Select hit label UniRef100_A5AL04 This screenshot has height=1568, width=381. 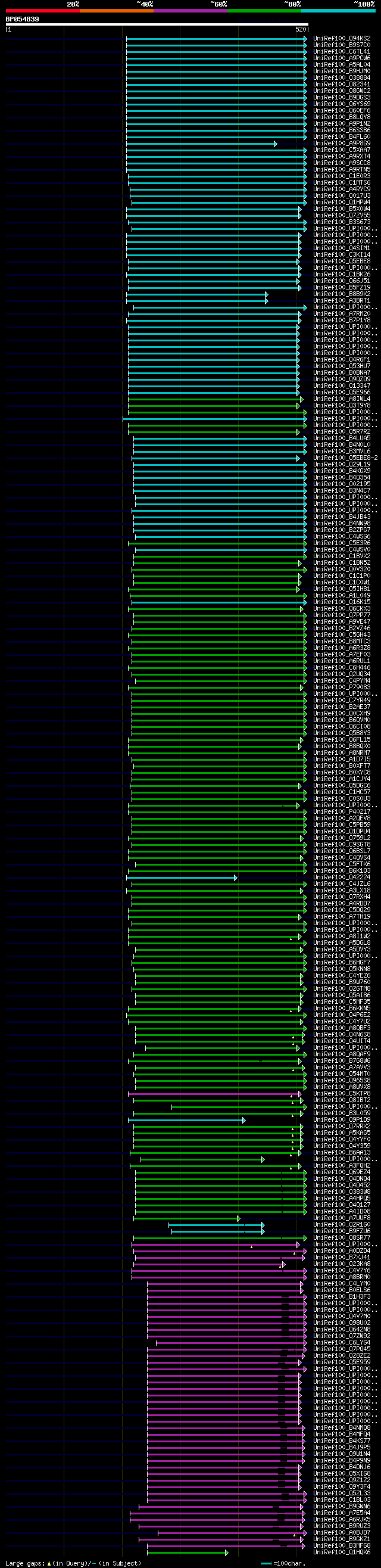click(x=342, y=64)
